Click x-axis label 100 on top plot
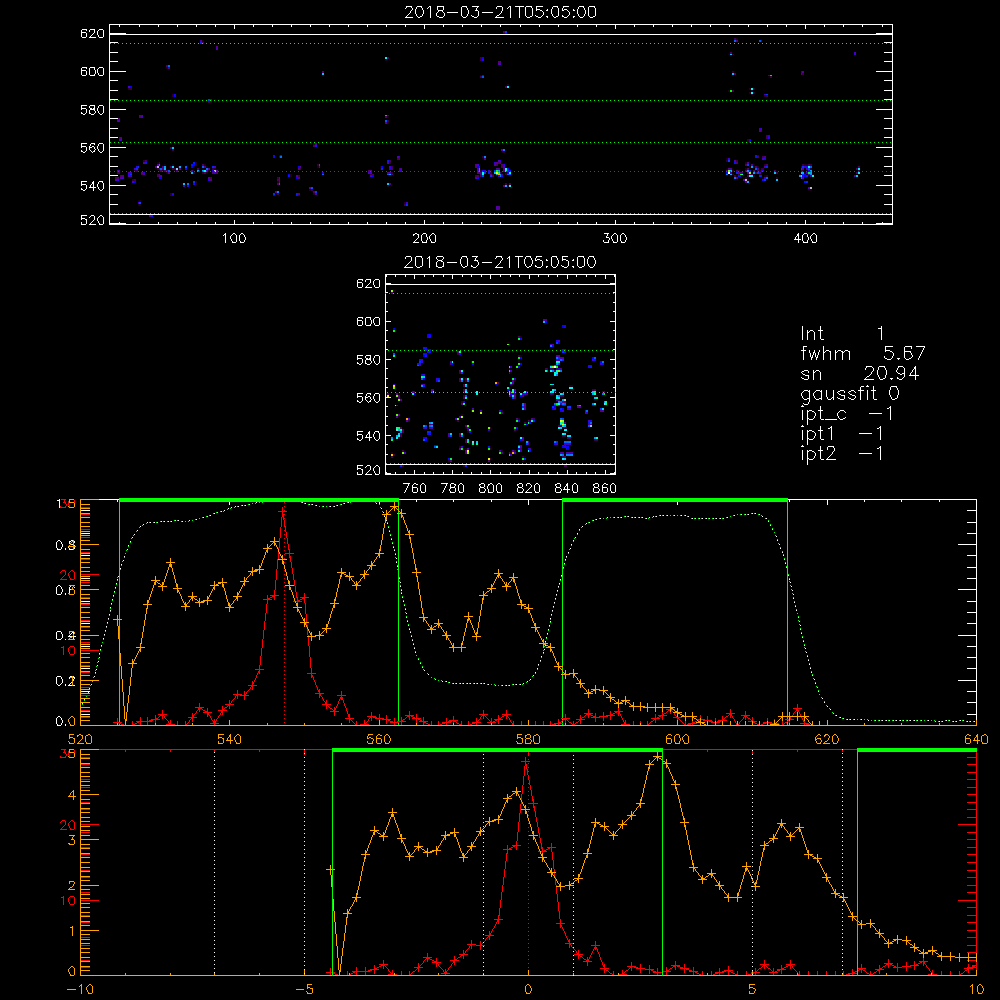Screen dimensions: 1000x1000 (x=234, y=239)
